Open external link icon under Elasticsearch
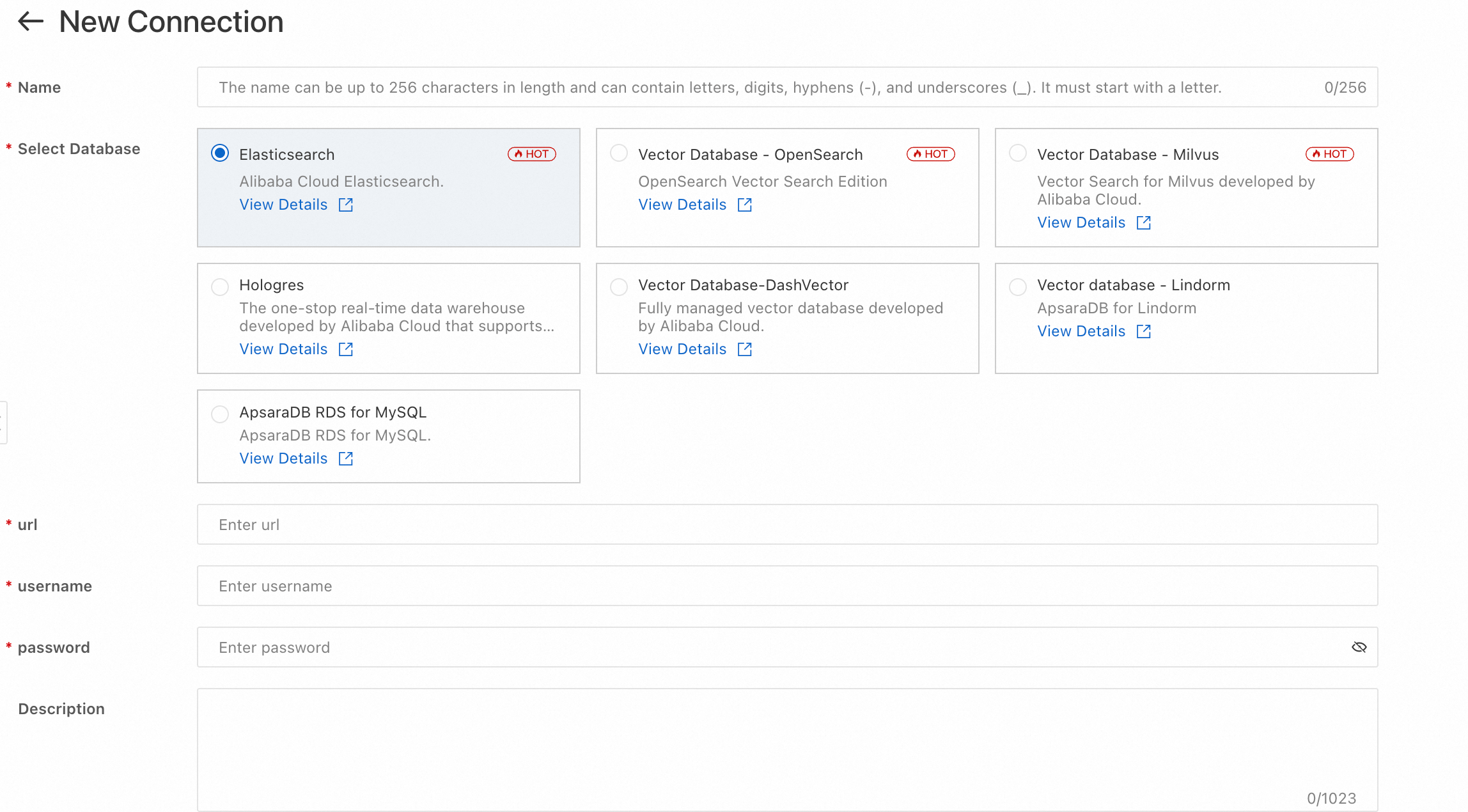This screenshot has height=812, width=1468. coord(345,205)
